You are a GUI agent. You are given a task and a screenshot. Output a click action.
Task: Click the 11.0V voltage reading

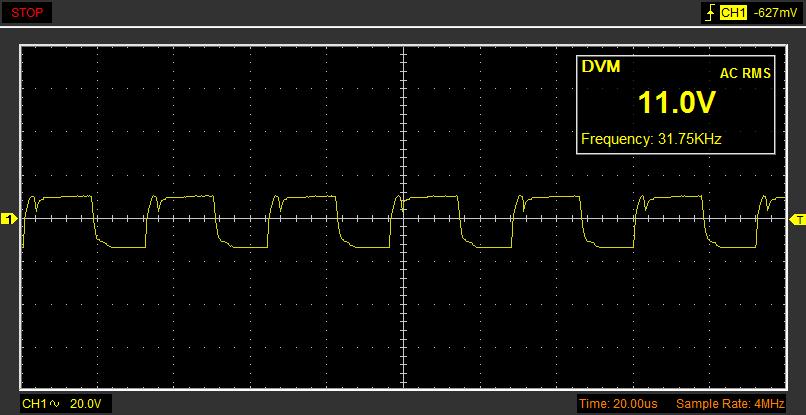point(677,103)
